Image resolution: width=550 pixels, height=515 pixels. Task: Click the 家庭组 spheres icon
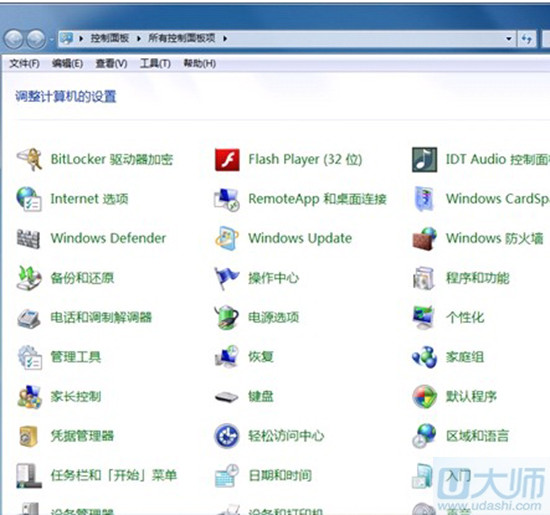pyautogui.click(x=424, y=357)
